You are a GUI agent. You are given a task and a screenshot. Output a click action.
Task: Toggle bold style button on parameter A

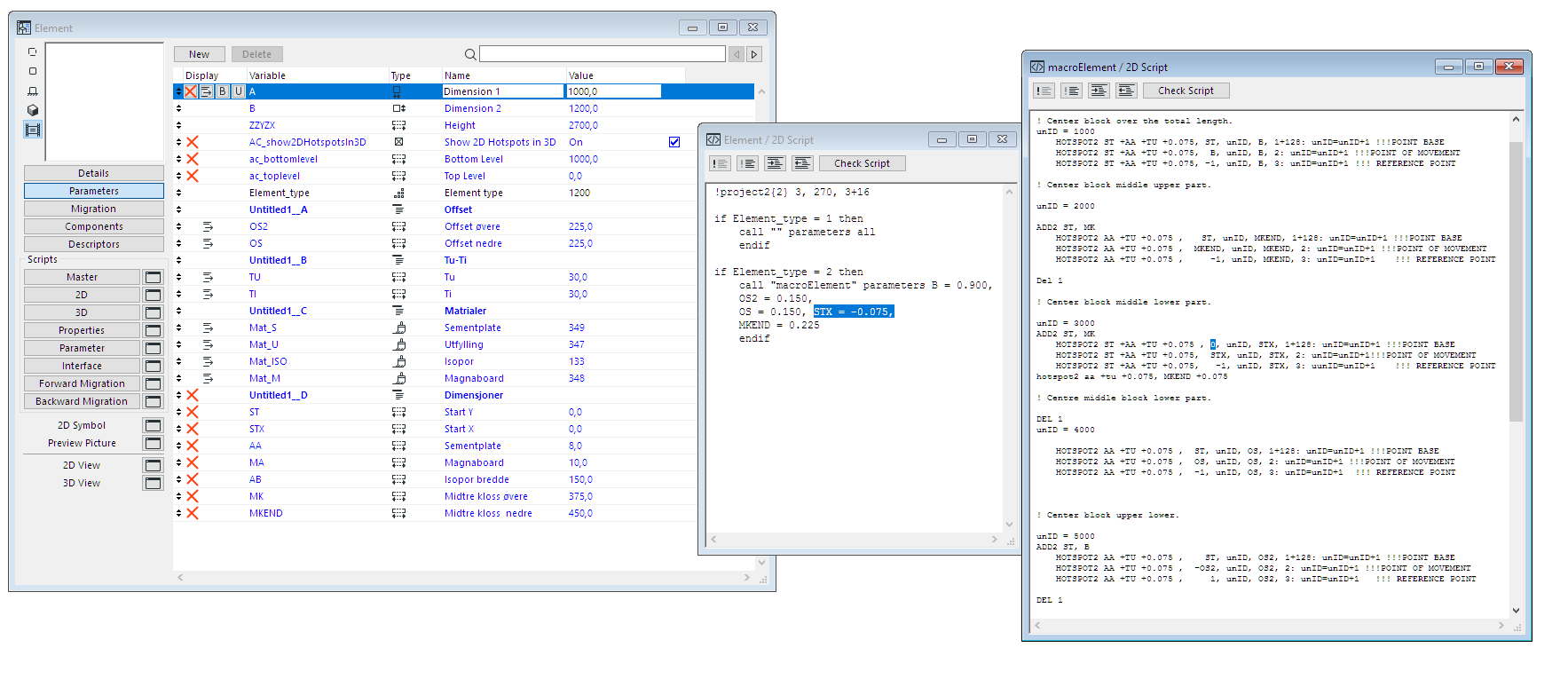click(223, 91)
